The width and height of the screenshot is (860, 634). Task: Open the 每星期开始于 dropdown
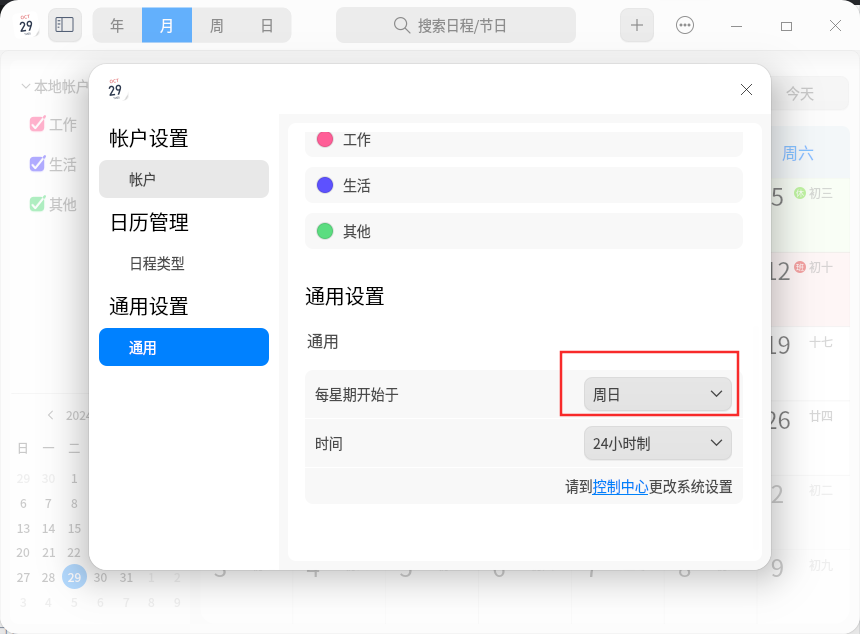tap(658, 394)
